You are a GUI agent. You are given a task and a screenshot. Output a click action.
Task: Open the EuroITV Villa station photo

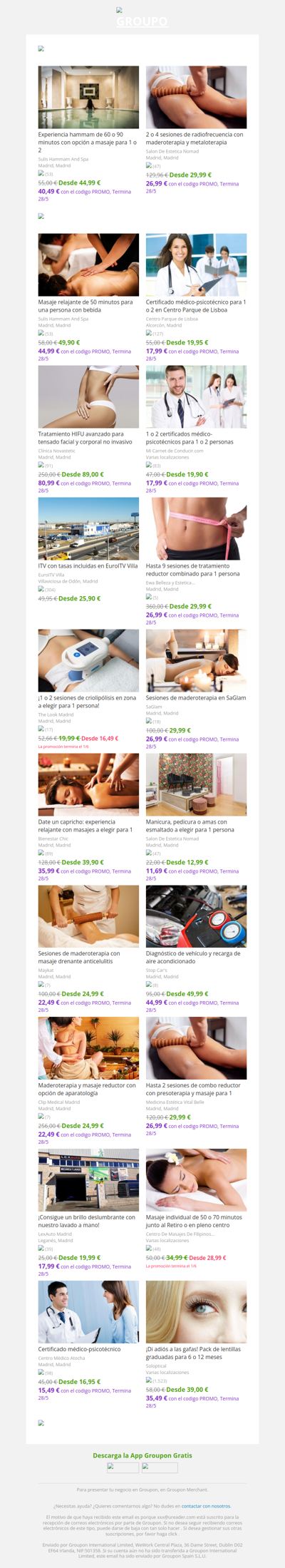[88, 529]
